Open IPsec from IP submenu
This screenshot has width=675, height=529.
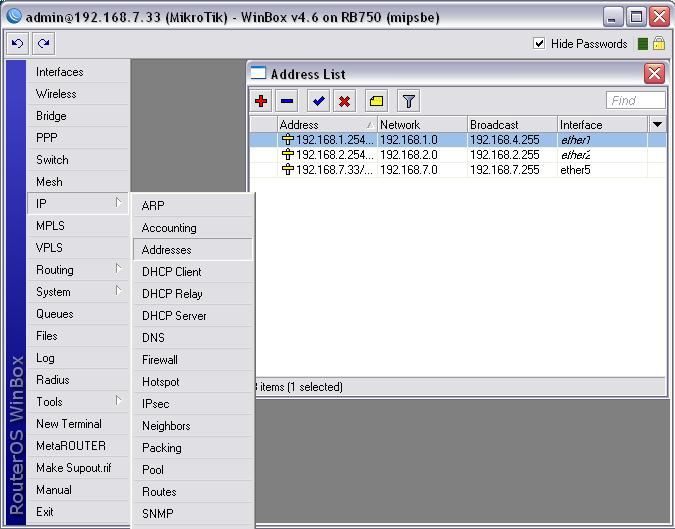[193, 403]
